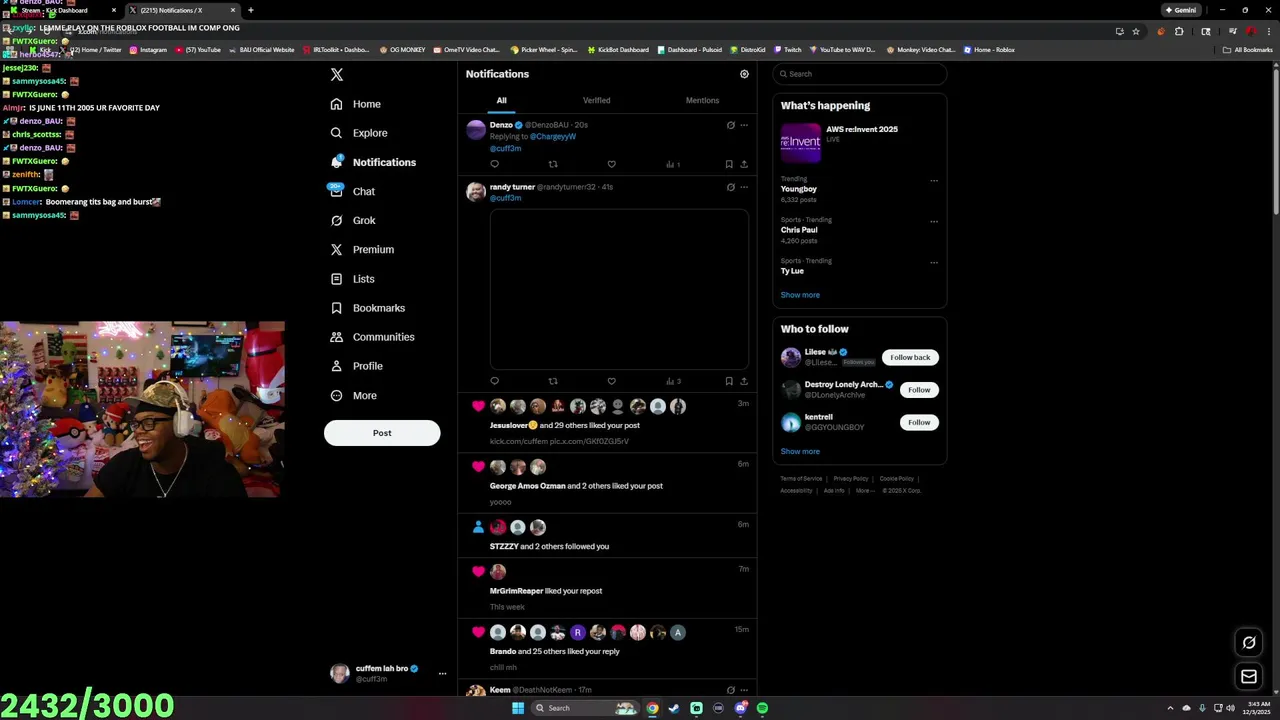Open floating Messages envelope button
Viewport: 1280px width, 720px height.
pos(1249,677)
